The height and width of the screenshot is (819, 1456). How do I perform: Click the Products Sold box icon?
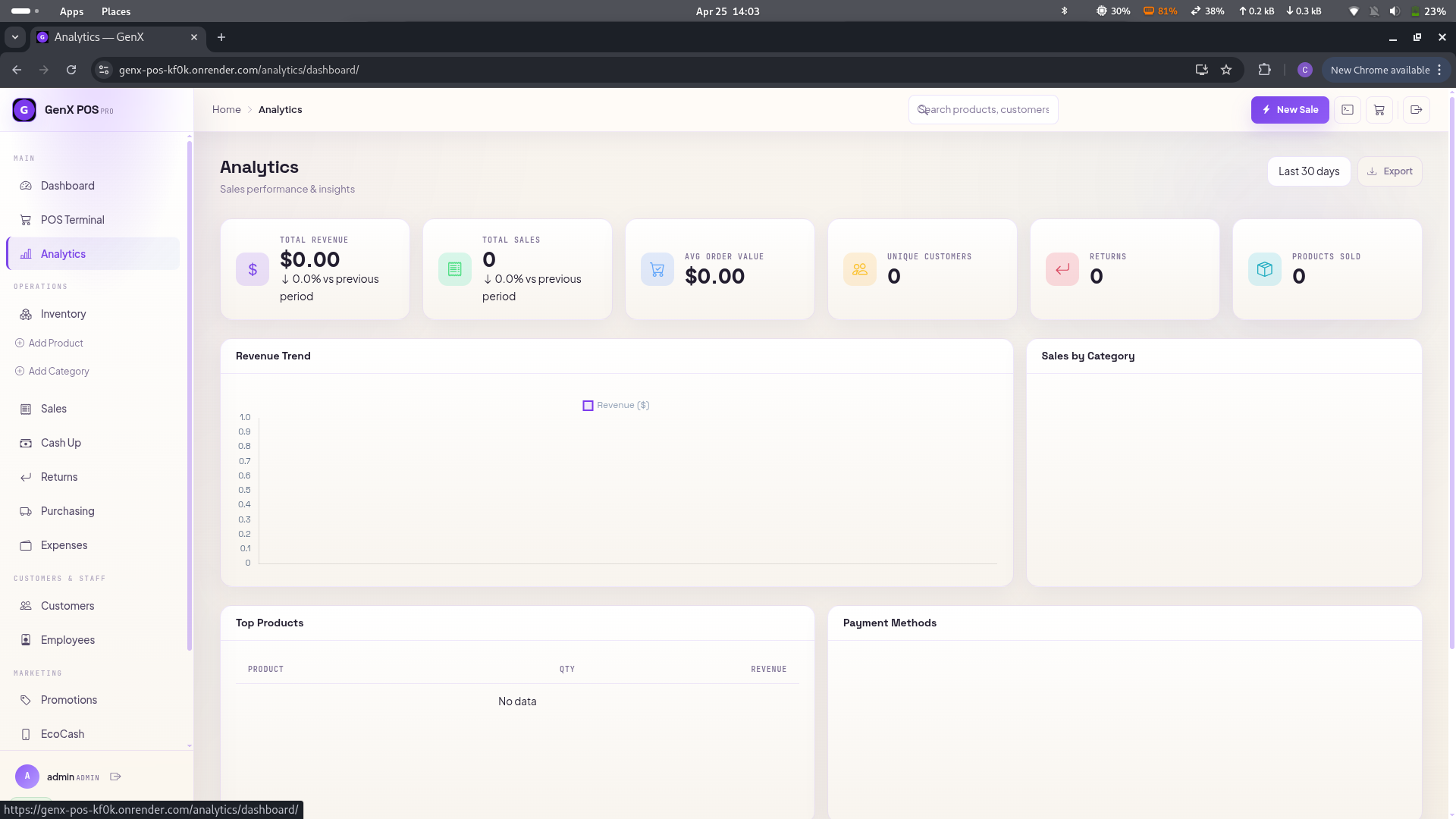coord(1265,269)
